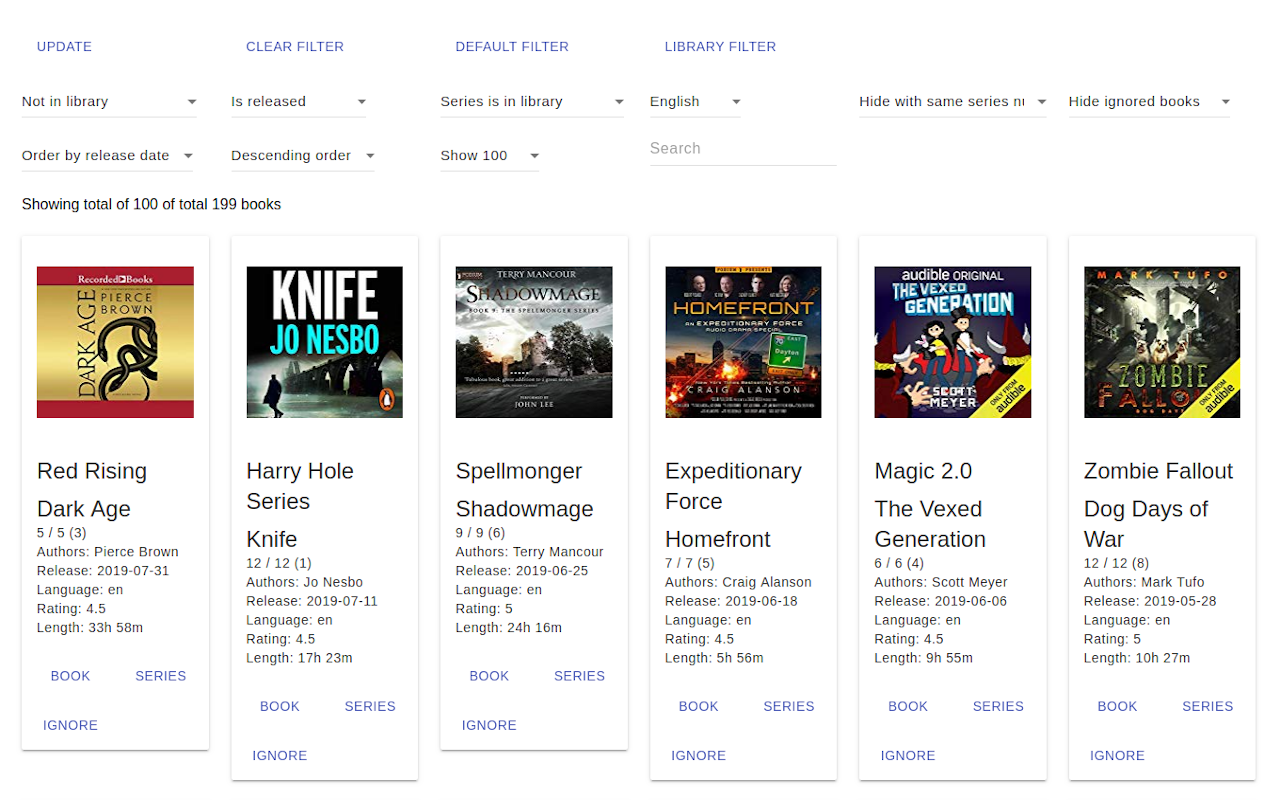Expand 'Hide ignored books' dropdown

[x=1149, y=101]
